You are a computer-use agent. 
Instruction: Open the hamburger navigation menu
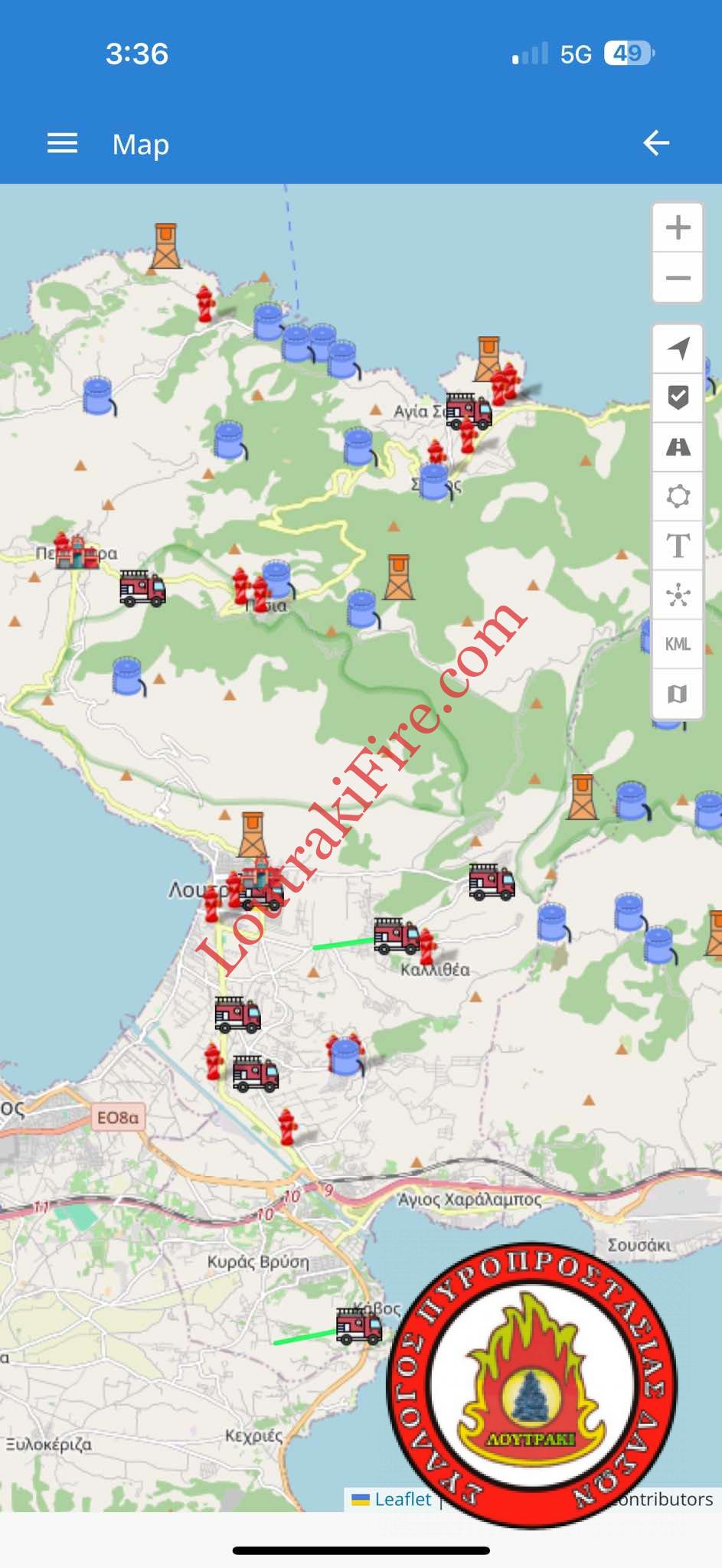pyautogui.click(x=62, y=143)
